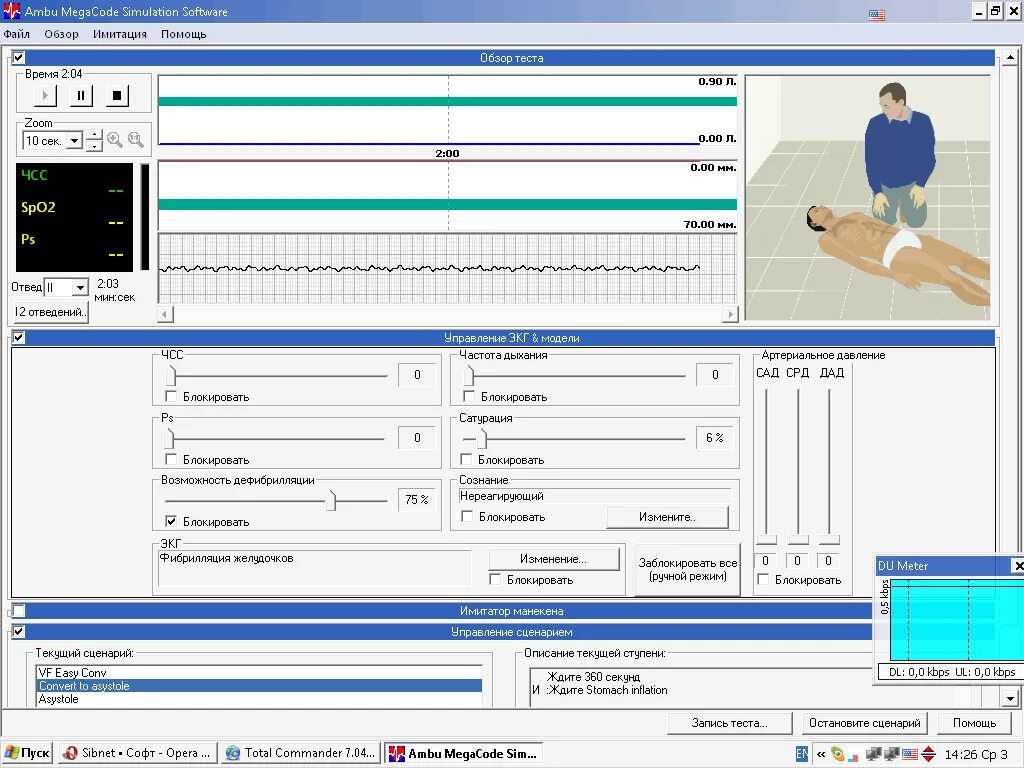The image size is (1024, 768).
Task: Close the DU Meter widget
Action: (x=1018, y=566)
